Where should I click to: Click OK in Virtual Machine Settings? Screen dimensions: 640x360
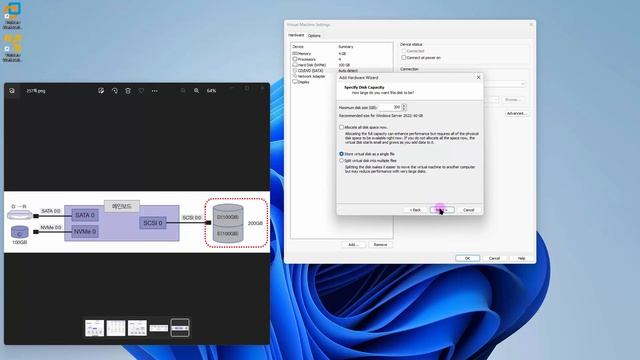467,258
